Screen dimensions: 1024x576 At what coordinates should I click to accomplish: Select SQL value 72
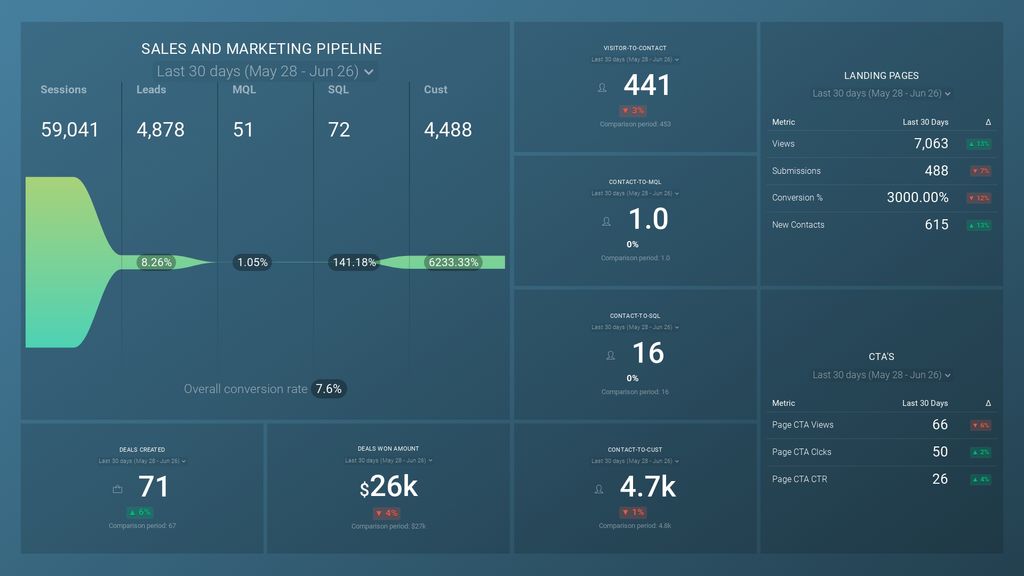pos(339,130)
